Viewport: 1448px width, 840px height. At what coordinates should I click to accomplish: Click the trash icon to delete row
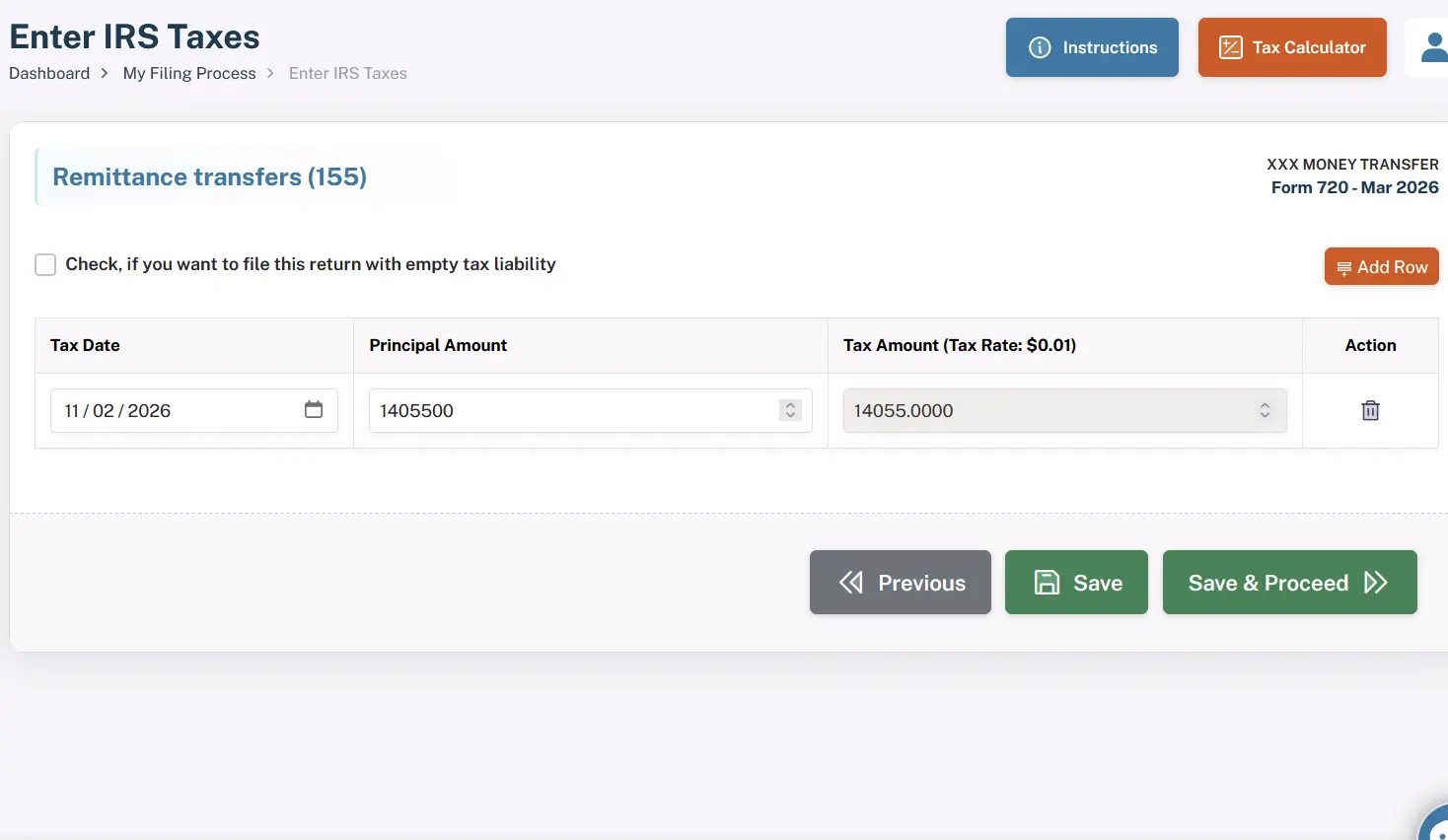[x=1370, y=410]
